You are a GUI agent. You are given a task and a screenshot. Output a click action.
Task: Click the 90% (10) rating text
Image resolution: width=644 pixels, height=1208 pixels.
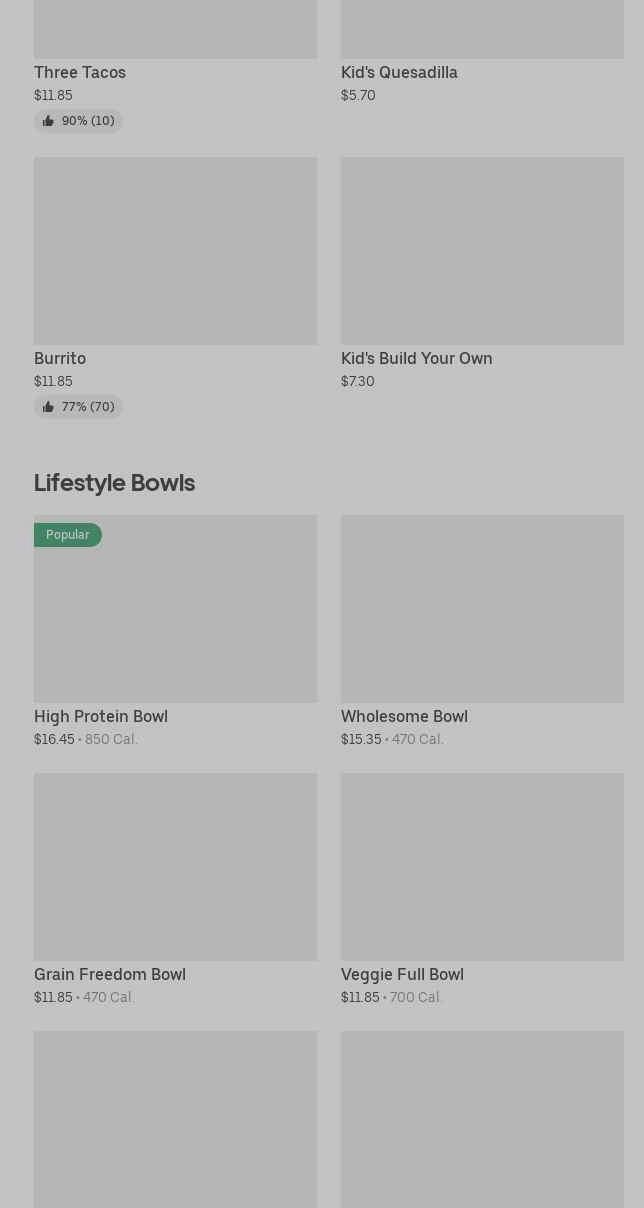[x=88, y=121]
